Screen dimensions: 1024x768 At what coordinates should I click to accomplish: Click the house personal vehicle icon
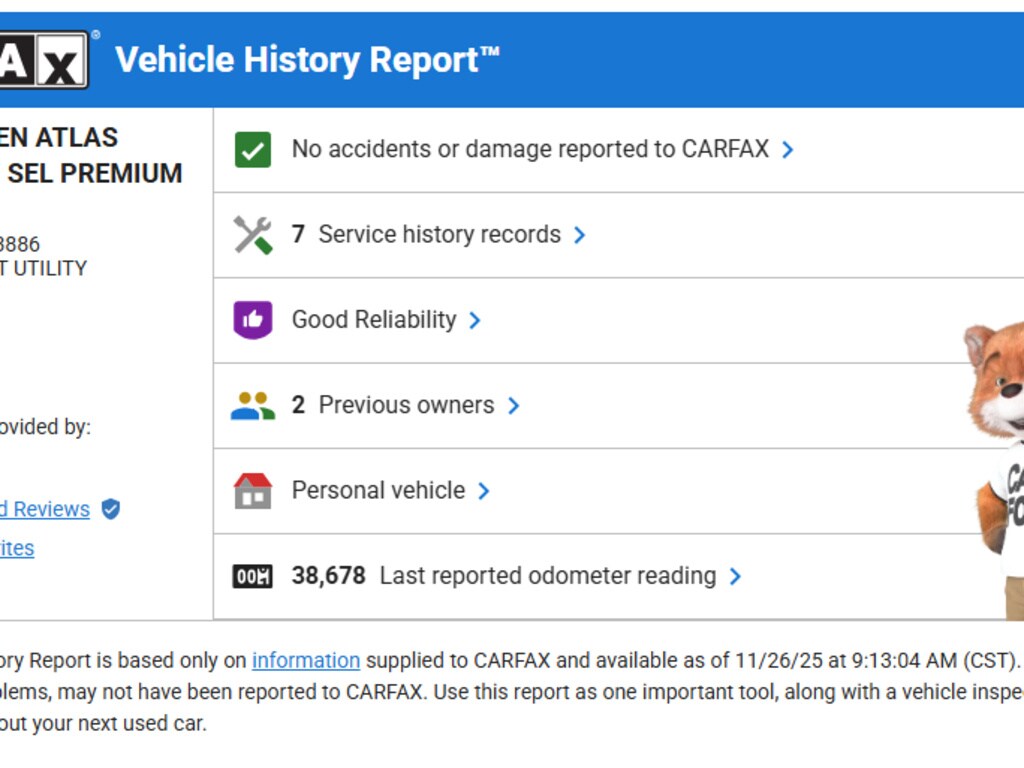(x=253, y=491)
